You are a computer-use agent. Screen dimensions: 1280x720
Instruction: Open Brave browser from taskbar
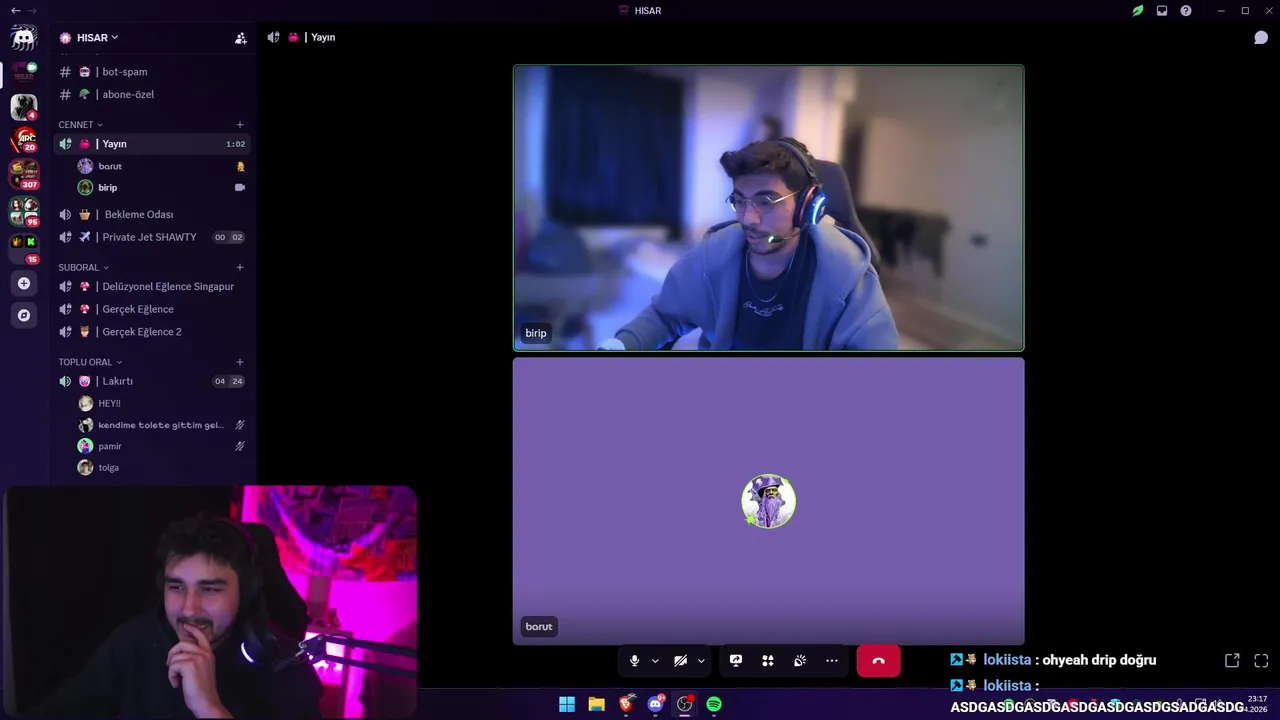626,704
